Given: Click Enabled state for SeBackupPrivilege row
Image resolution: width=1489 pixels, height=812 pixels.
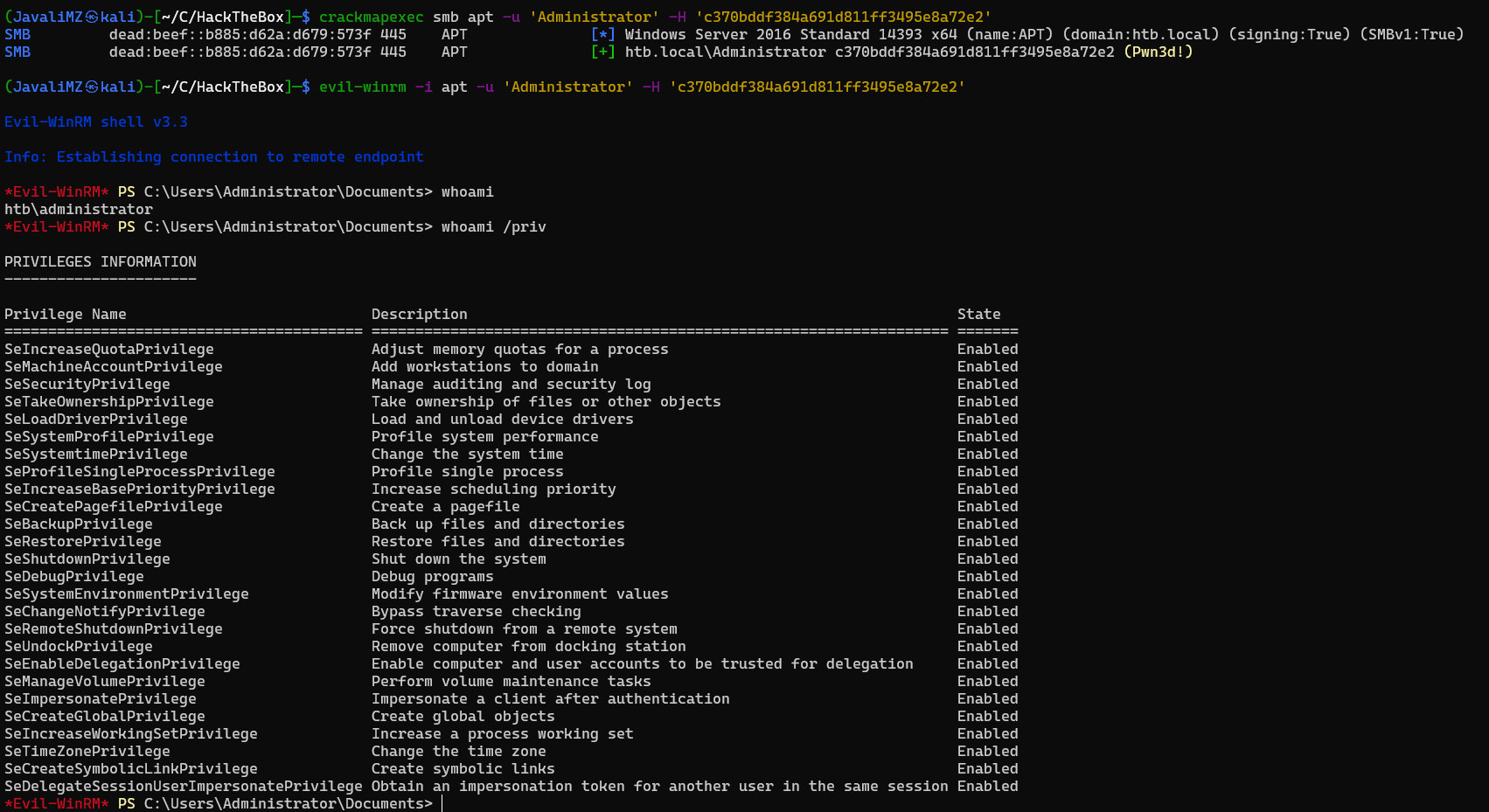Looking at the screenshot, I should point(988,524).
